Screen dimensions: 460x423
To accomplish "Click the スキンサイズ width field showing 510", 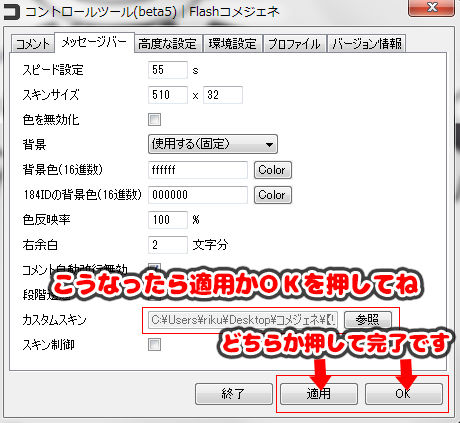I will click(168, 95).
